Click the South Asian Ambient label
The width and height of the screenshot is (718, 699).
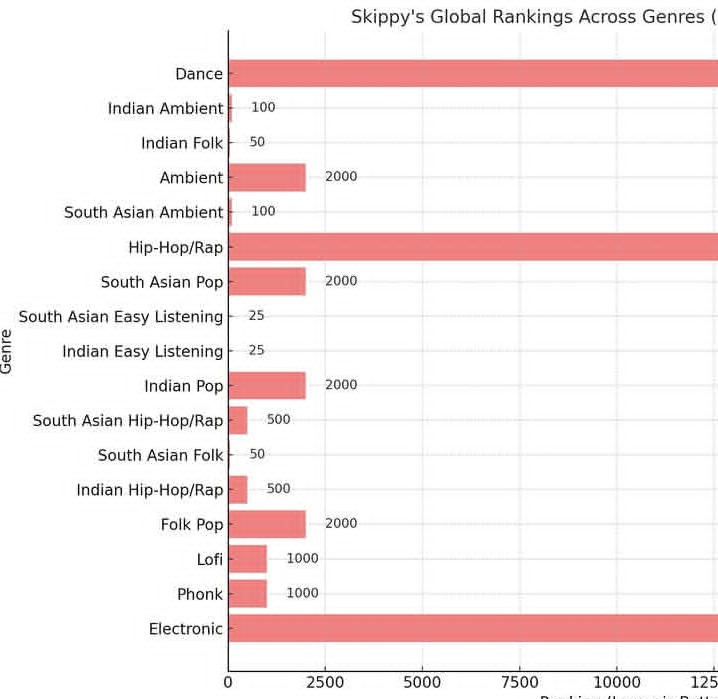point(143,212)
